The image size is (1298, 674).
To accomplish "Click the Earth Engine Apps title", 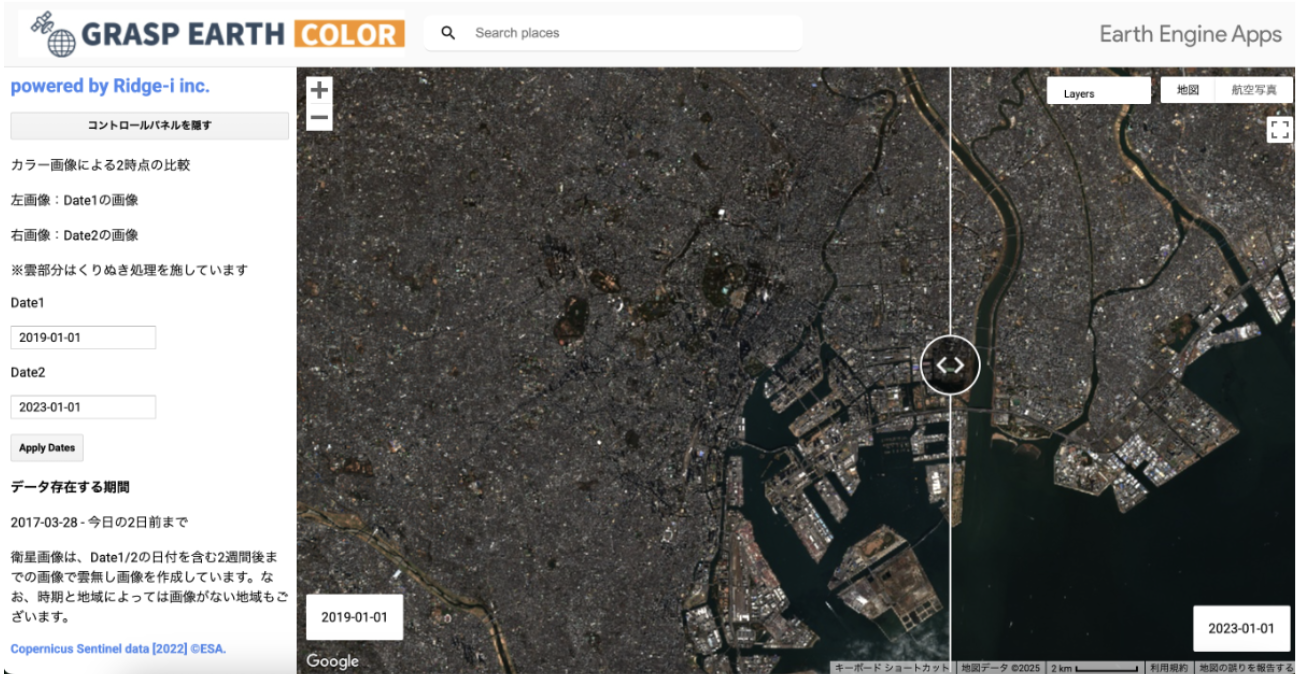I will [x=1190, y=34].
